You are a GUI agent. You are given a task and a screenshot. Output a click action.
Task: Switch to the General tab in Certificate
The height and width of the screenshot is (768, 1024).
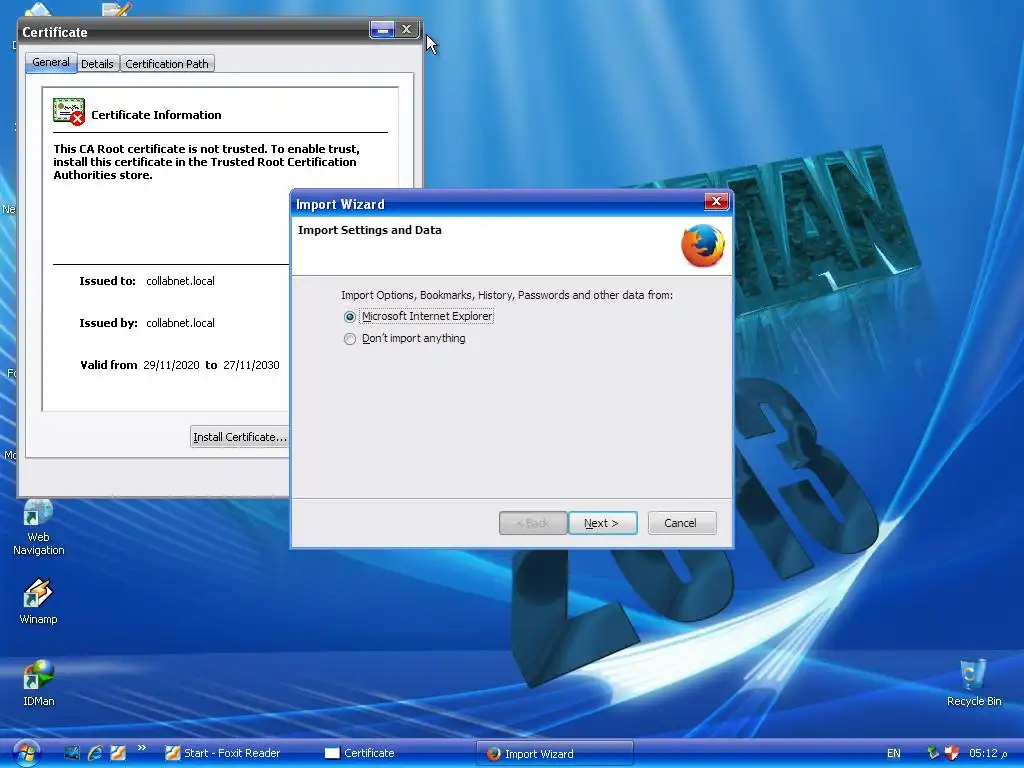click(x=51, y=63)
